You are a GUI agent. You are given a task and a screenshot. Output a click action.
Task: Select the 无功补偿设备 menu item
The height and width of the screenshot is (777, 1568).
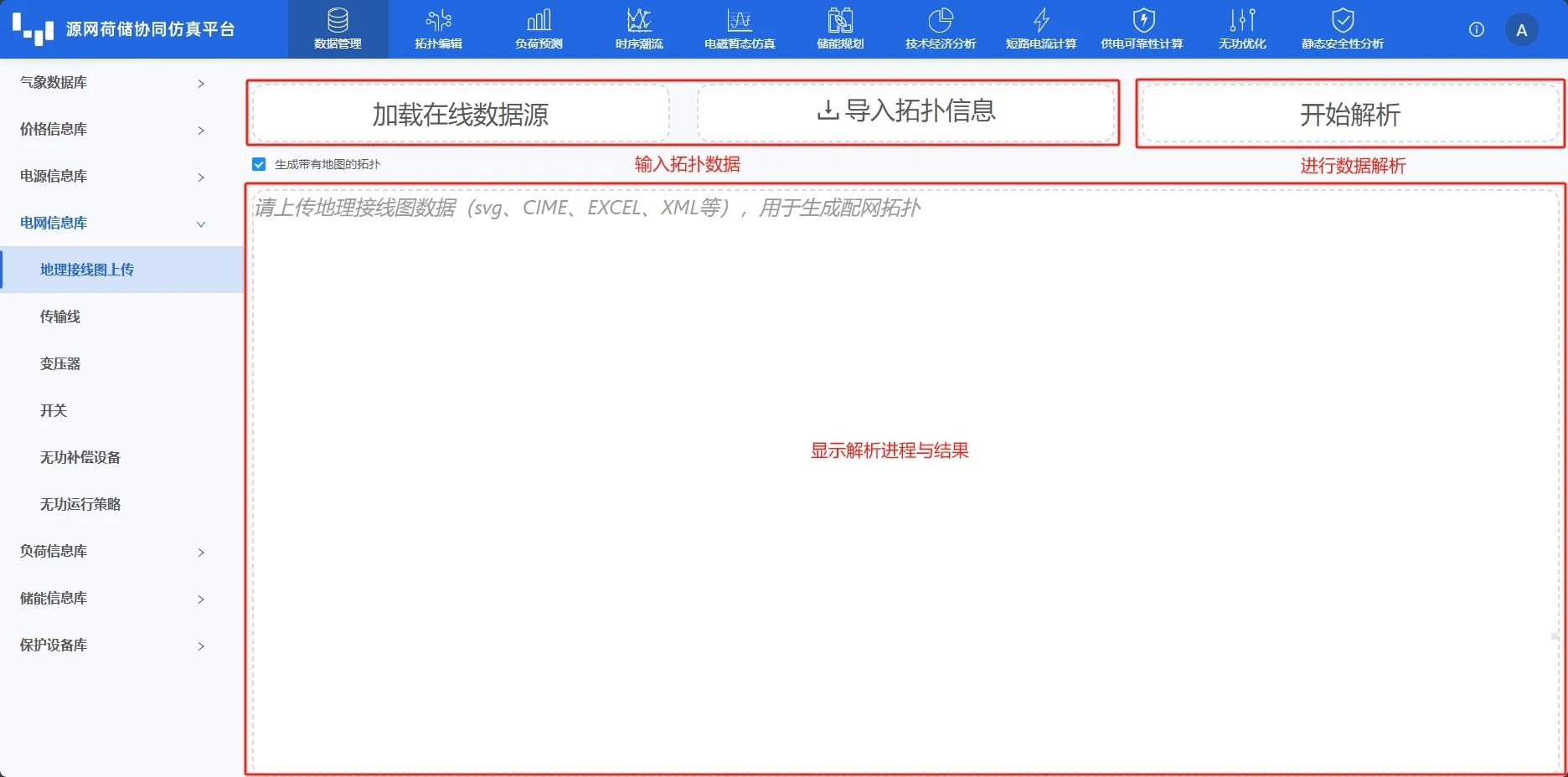[x=122, y=457]
